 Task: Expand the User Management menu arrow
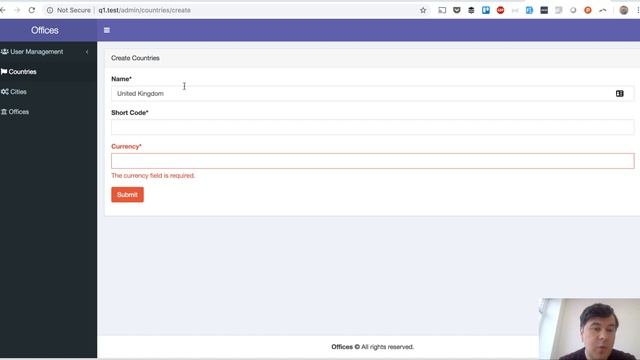[x=87, y=52]
